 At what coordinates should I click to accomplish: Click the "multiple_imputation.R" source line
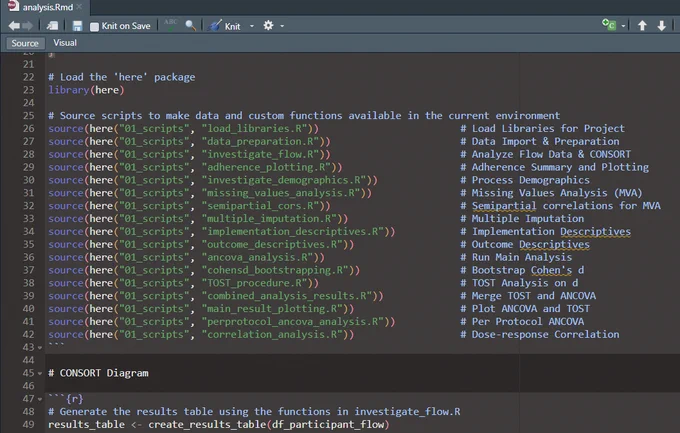198,219
